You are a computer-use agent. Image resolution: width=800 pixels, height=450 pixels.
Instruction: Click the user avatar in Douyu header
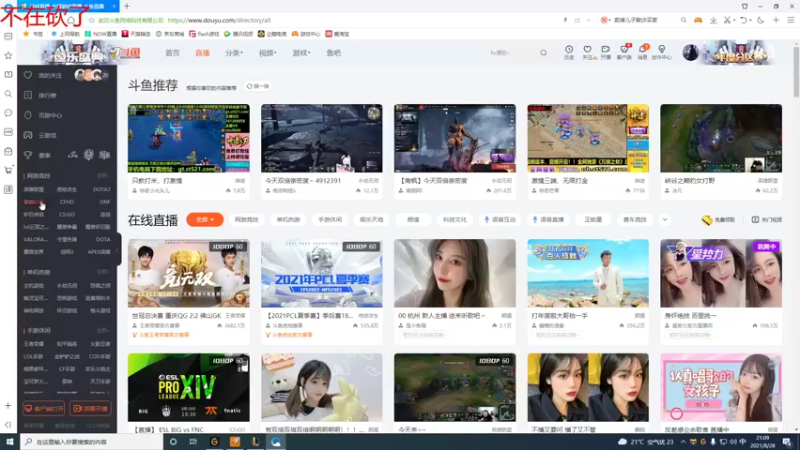(x=690, y=53)
